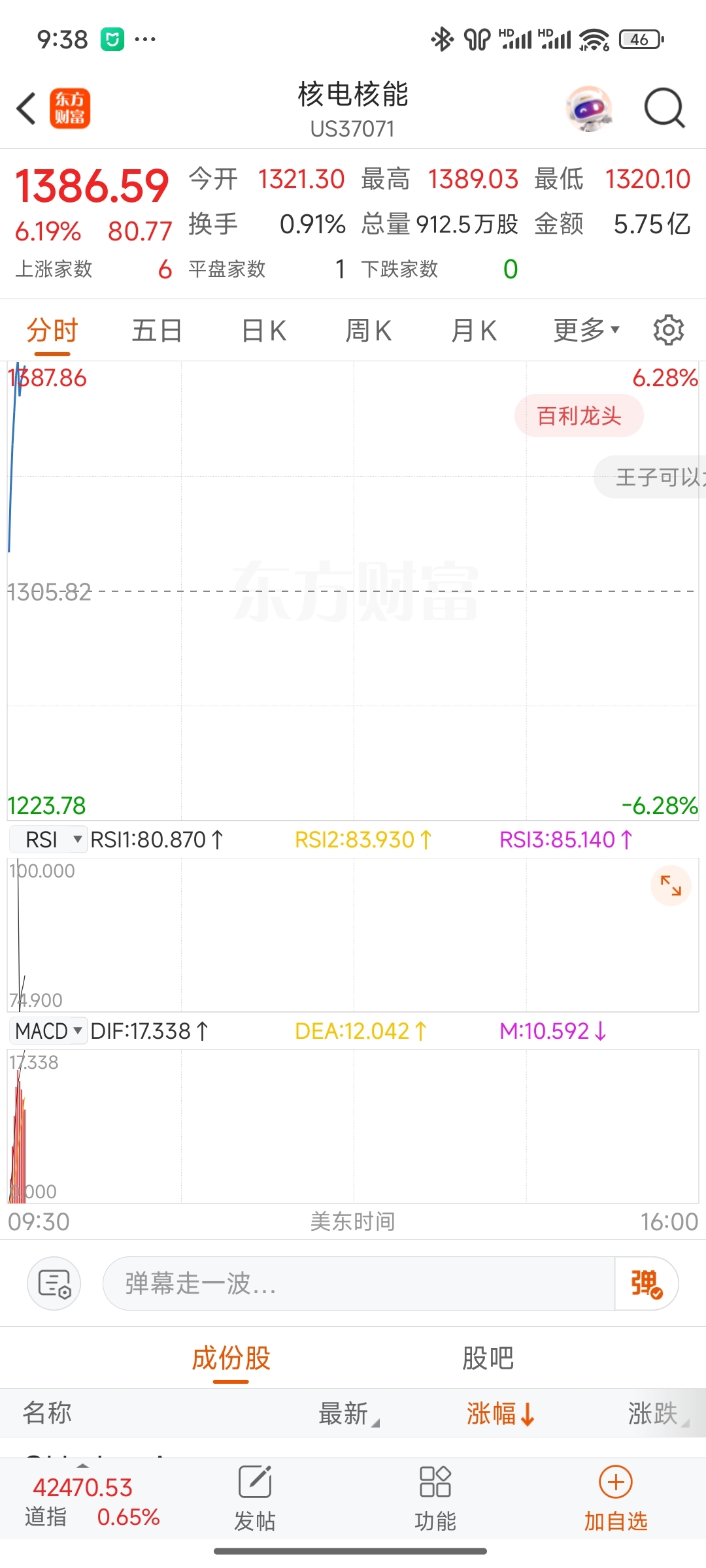
Task: Open the AI robot assistant icon
Action: click(x=590, y=108)
